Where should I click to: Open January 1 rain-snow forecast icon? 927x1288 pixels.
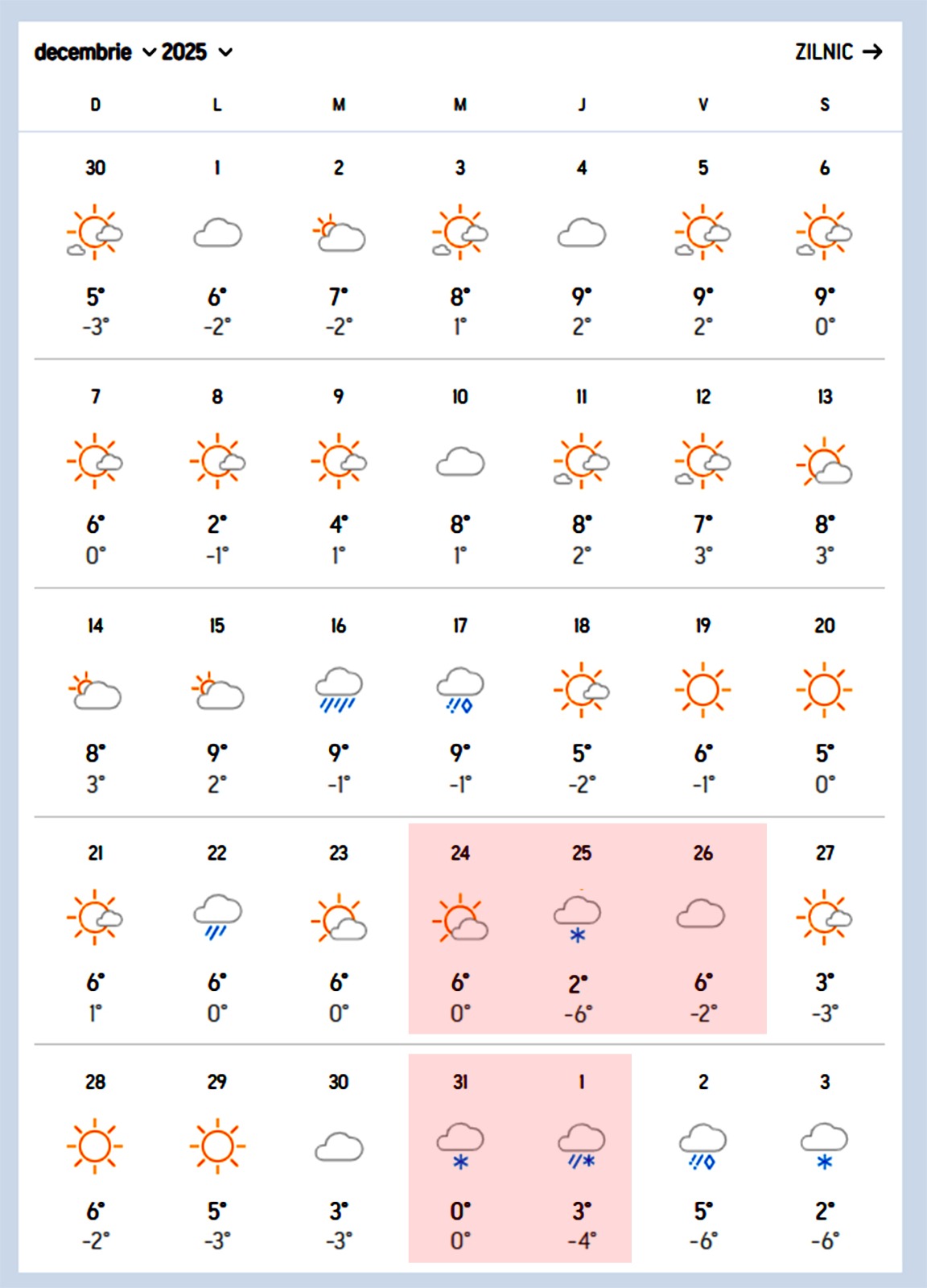pos(581,1147)
